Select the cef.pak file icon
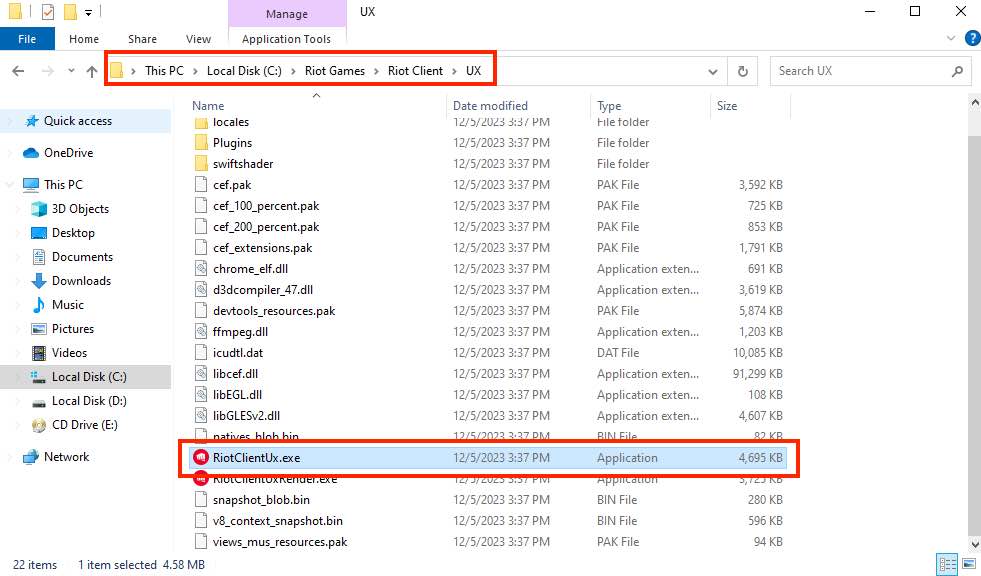981x576 pixels. (x=201, y=184)
